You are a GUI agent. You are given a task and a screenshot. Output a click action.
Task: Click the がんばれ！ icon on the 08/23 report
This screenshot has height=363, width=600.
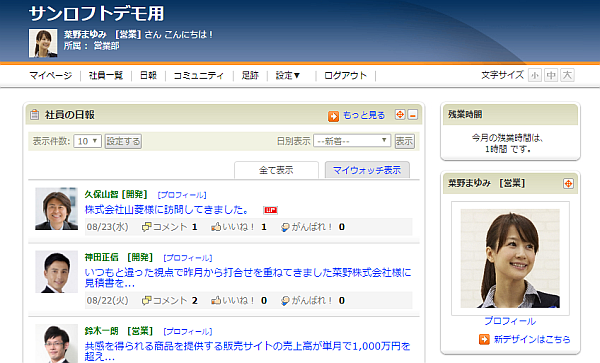[x=285, y=227]
